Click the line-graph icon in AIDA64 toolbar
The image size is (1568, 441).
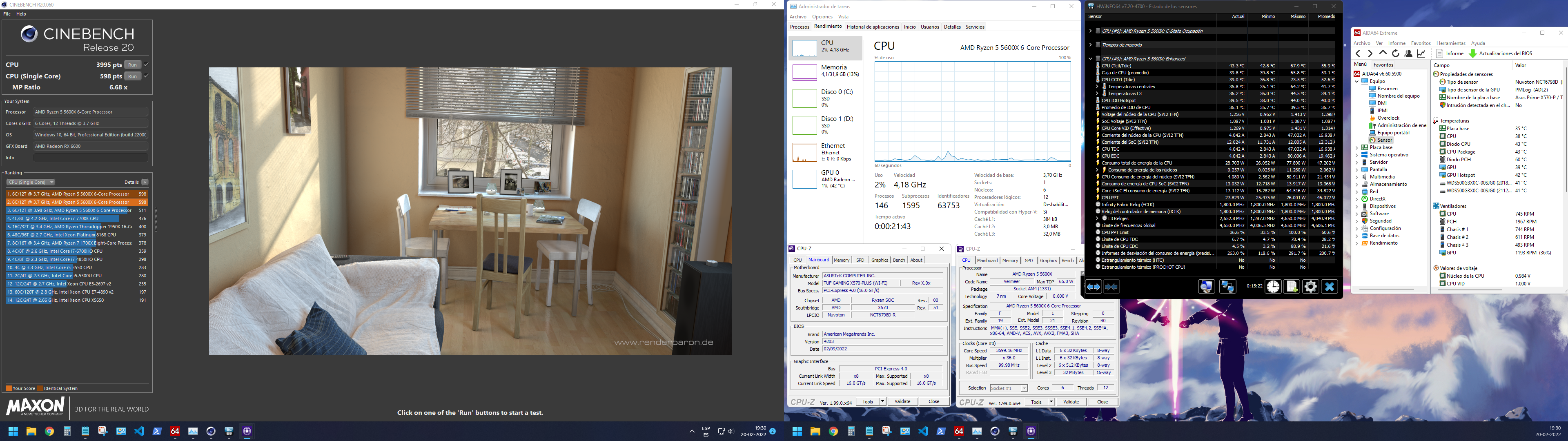point(1421,53)
